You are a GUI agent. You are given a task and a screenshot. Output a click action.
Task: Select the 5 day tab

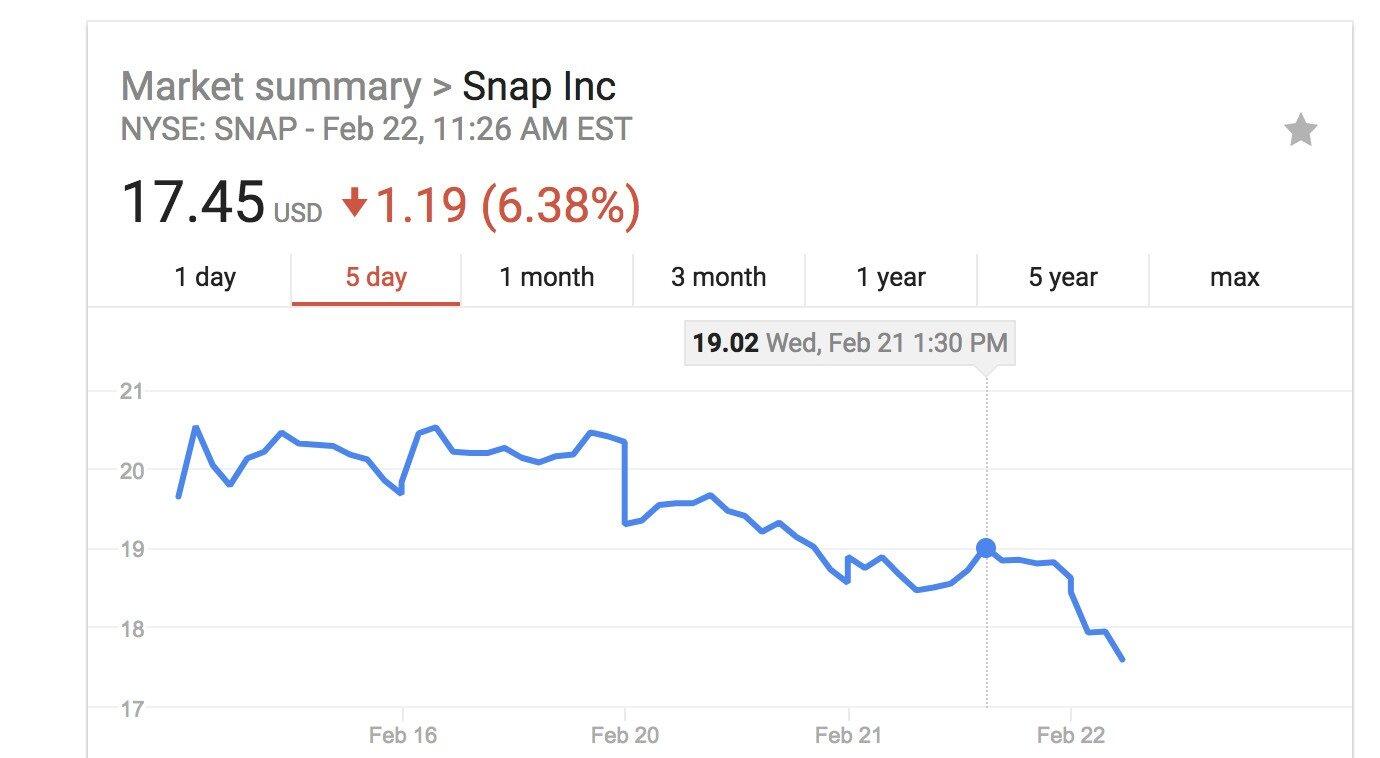(376, 277)
